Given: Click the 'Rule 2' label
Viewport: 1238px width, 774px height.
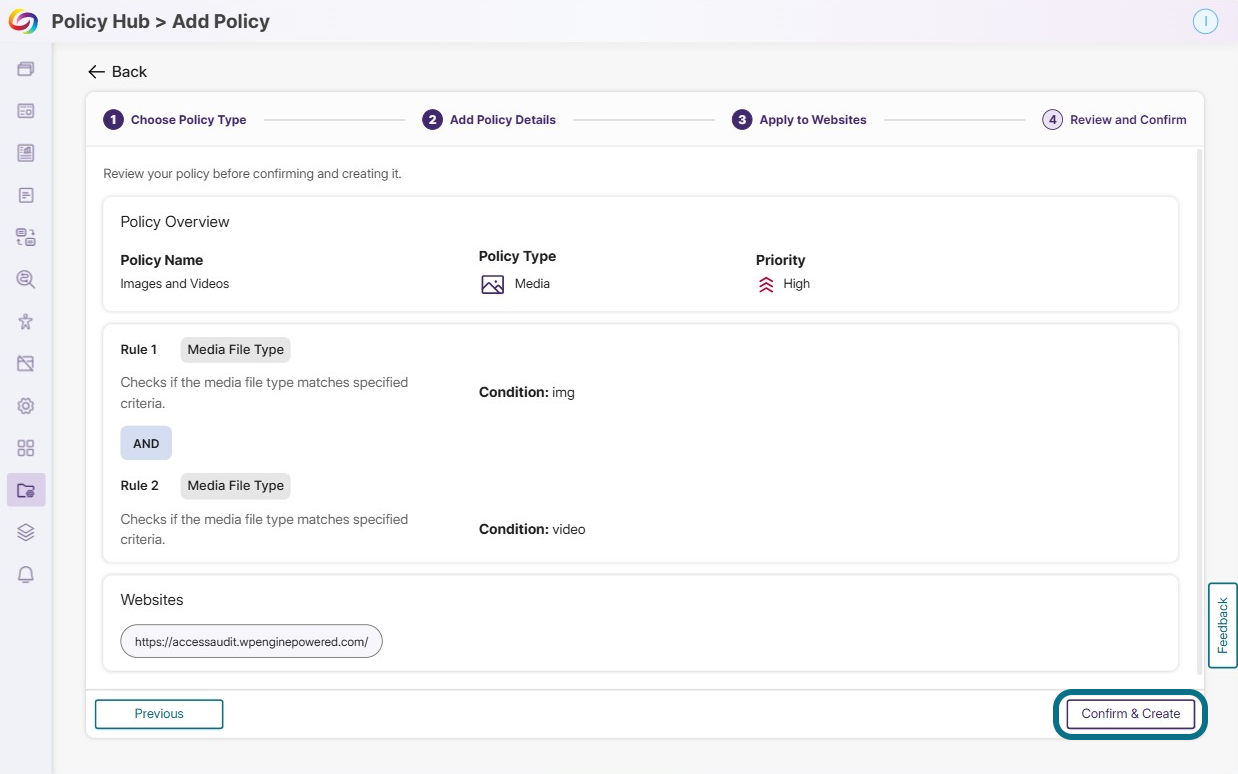Looking at the screenshot, I should pos(140,486).
